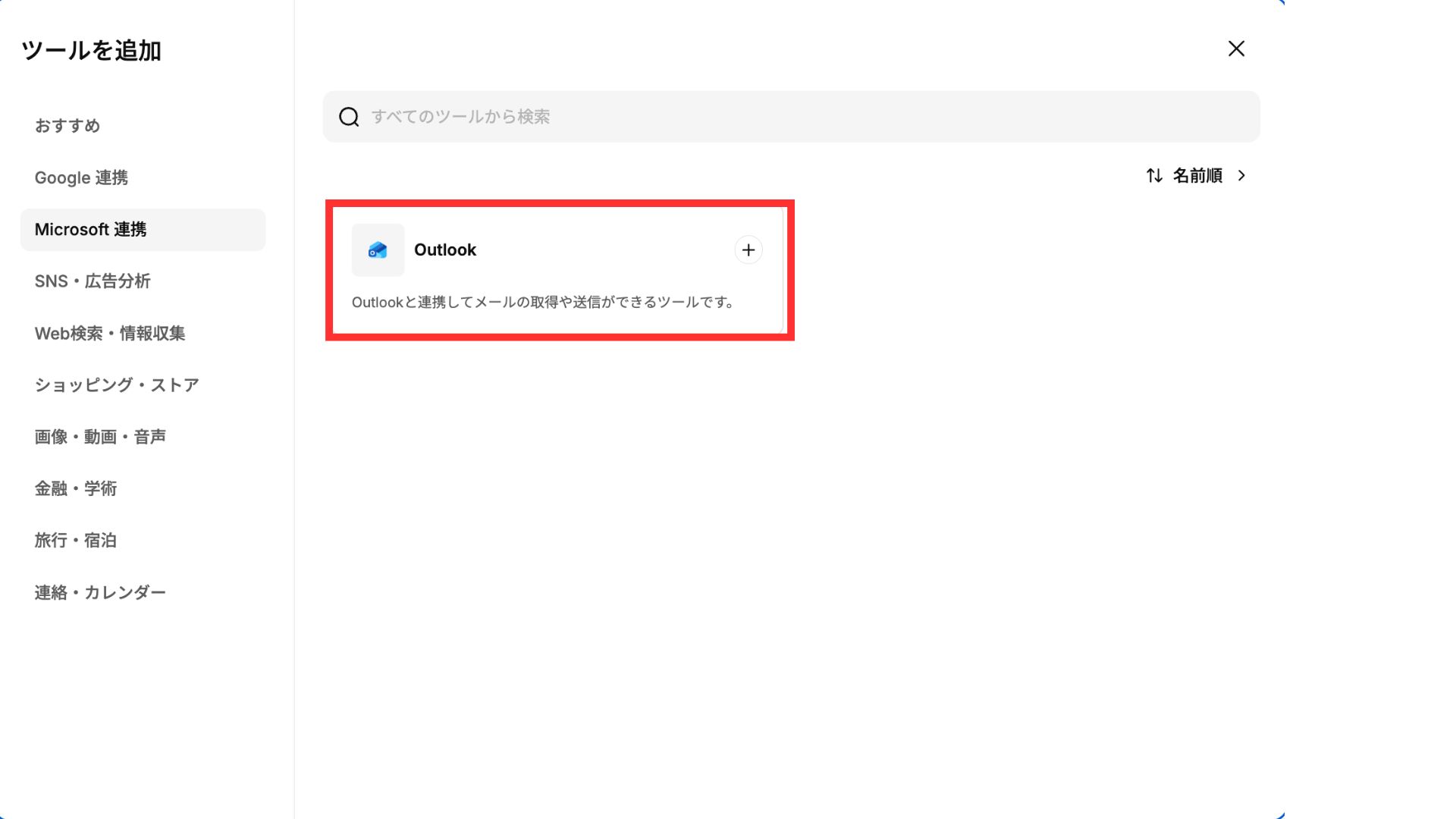
Task: Expand the 名前順 sort chevron
Action: [x=1241, y=175]
